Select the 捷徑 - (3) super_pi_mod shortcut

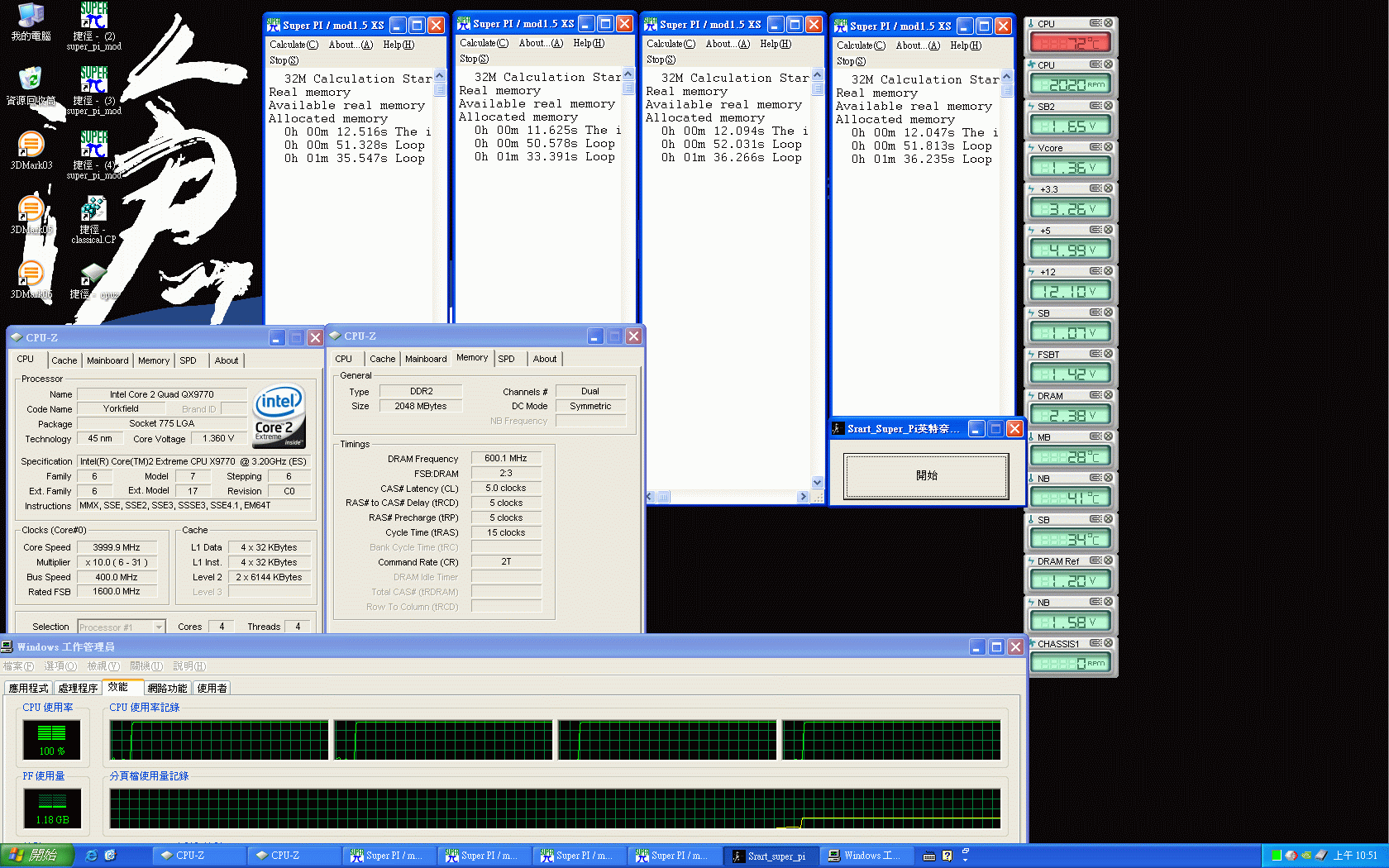pos(93,90)
